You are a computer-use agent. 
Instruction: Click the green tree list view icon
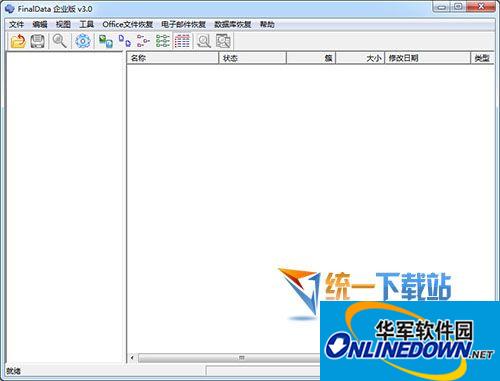163,41
